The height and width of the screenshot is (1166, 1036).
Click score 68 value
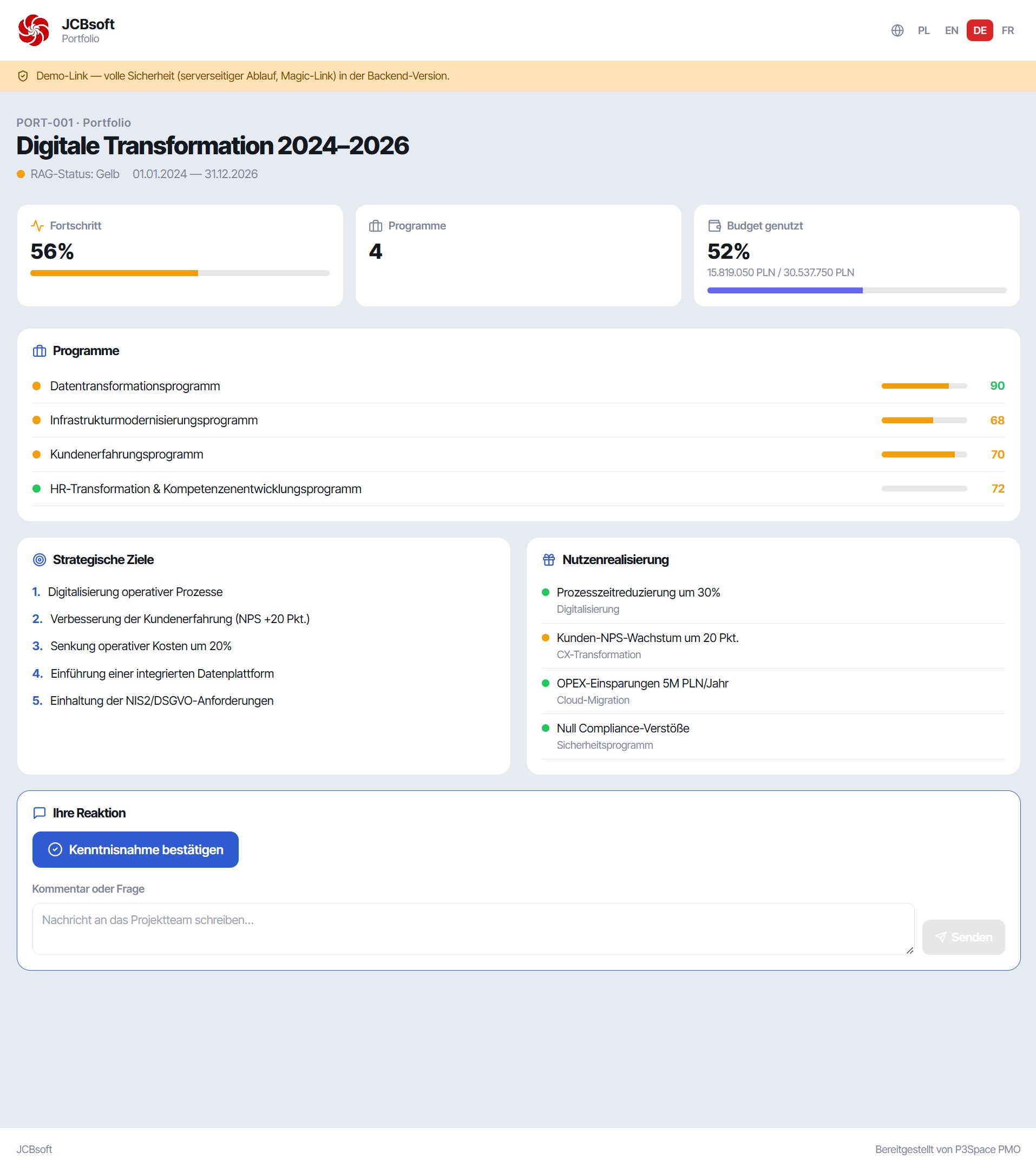pos(997,421)
